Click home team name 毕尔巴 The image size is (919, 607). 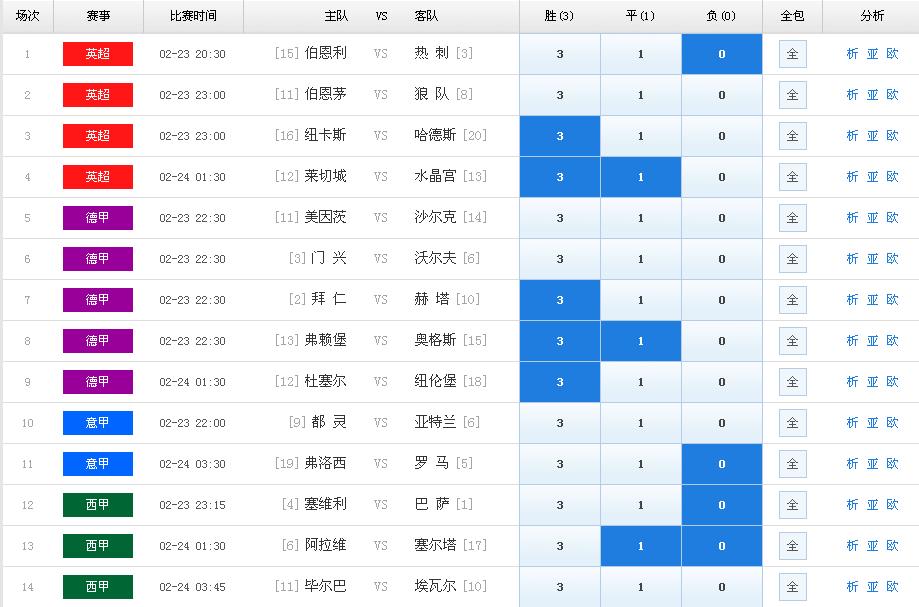pos(326,586)
